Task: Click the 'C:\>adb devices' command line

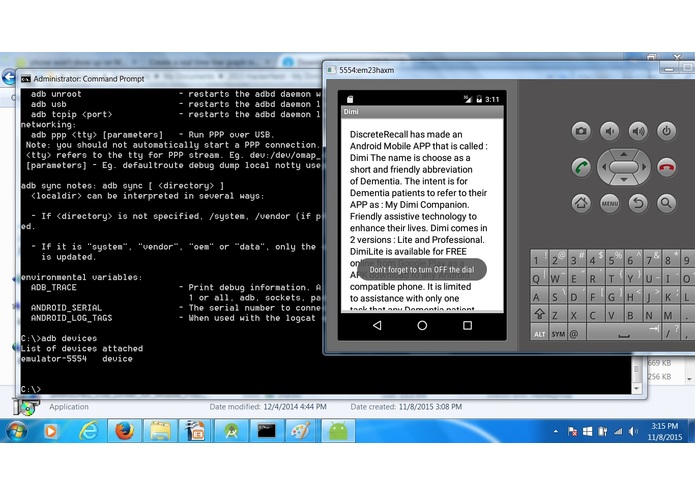Action: [x=59, y=338]
